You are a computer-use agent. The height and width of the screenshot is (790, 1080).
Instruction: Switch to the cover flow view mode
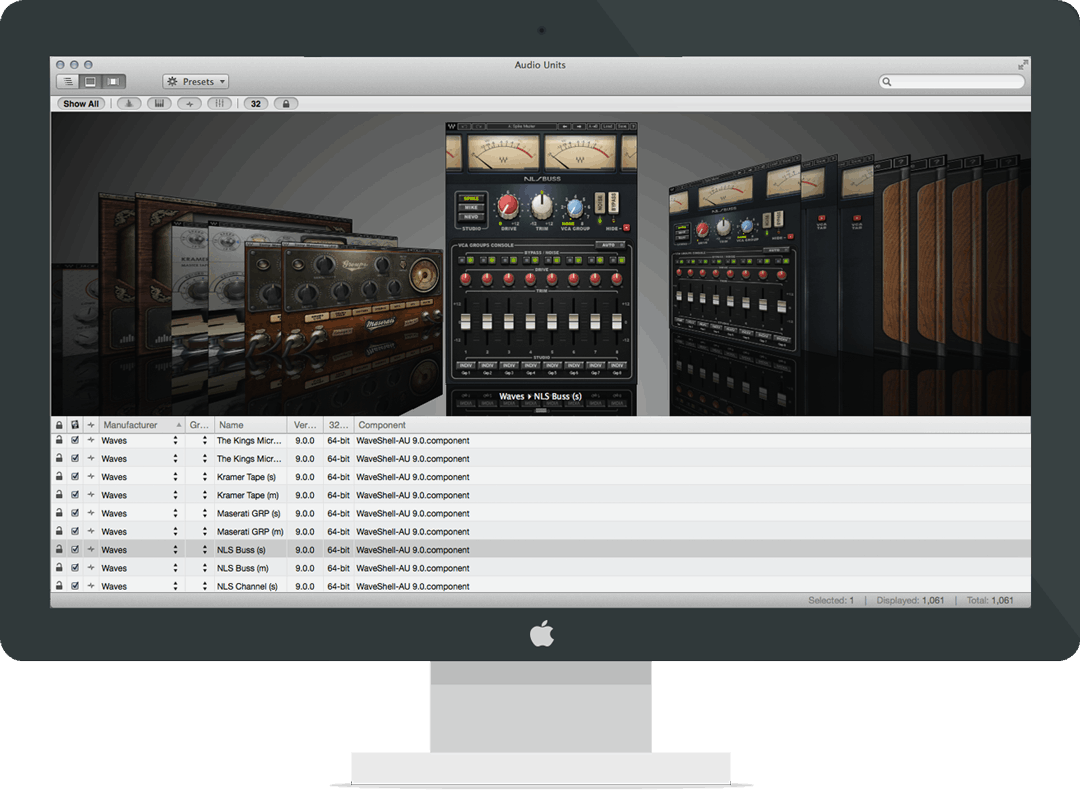pyautogui.click(x=90, y=81)
